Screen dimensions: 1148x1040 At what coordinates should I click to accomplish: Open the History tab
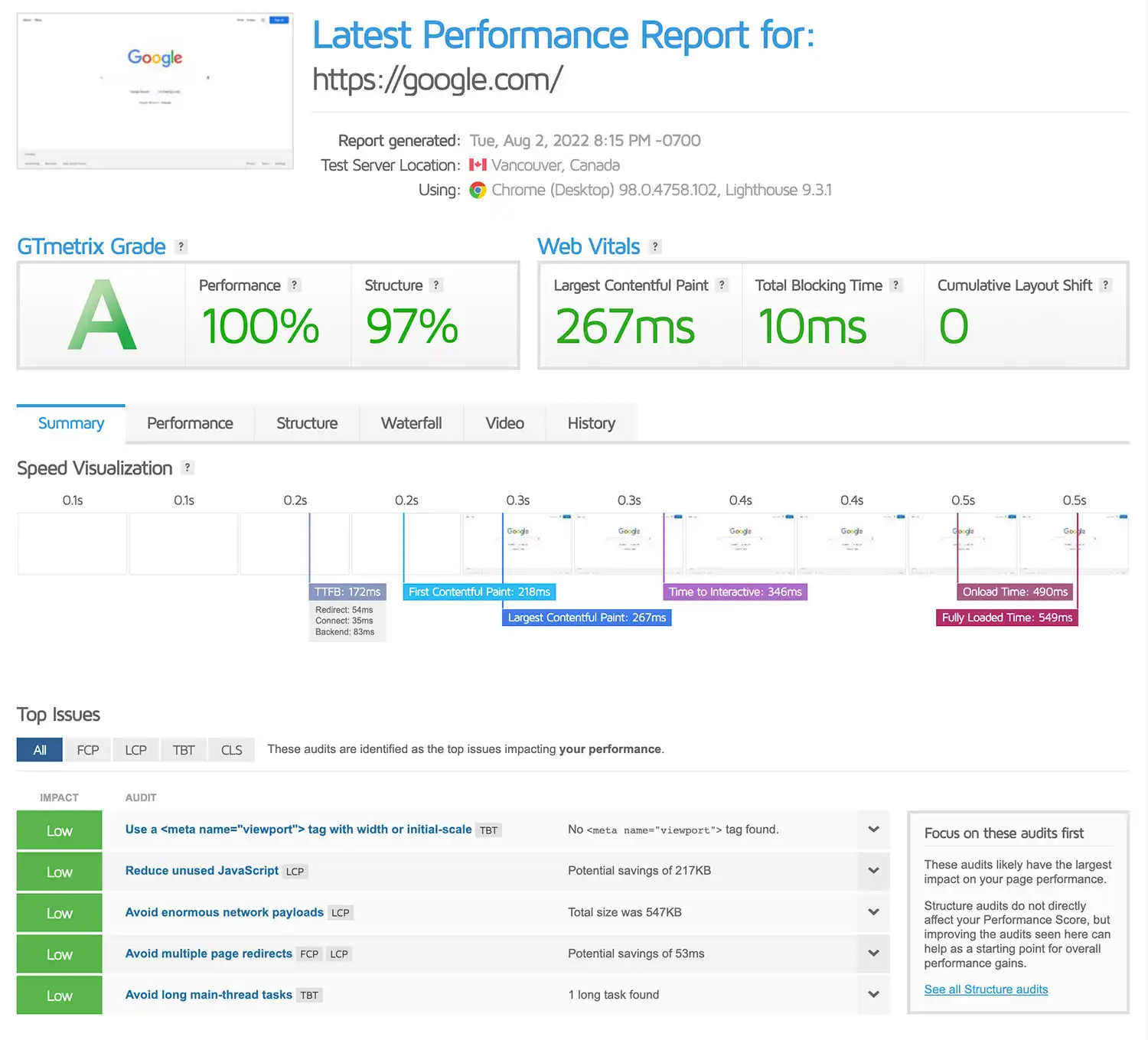point(592,423)
